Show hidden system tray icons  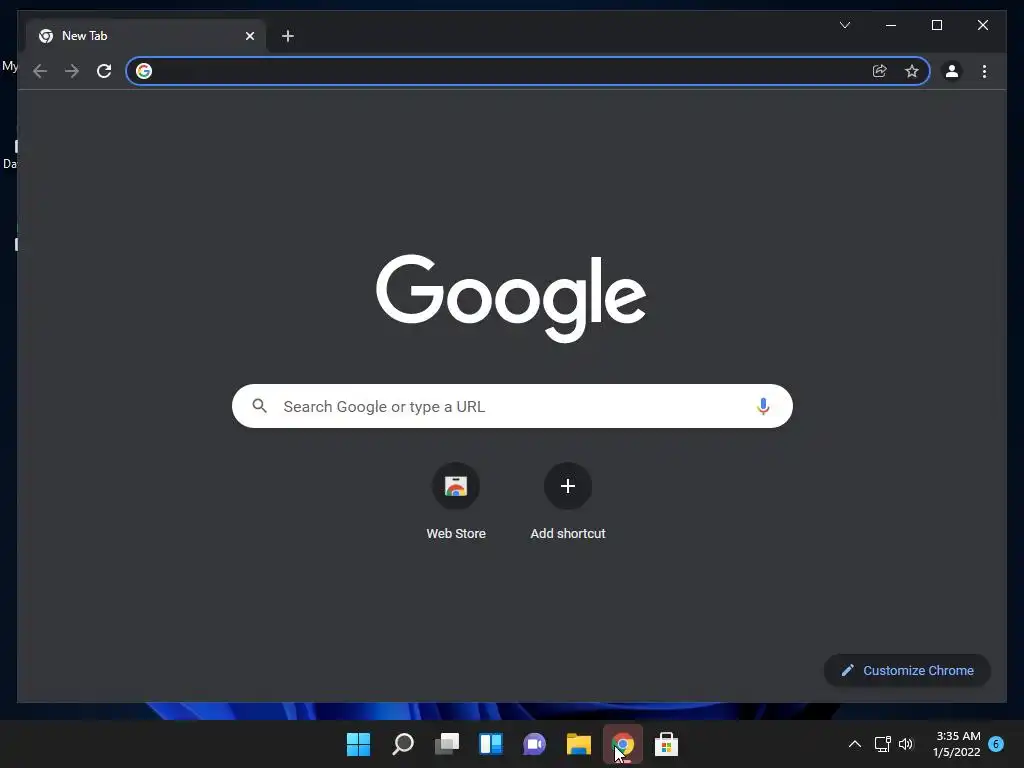[x=854, y=744]
